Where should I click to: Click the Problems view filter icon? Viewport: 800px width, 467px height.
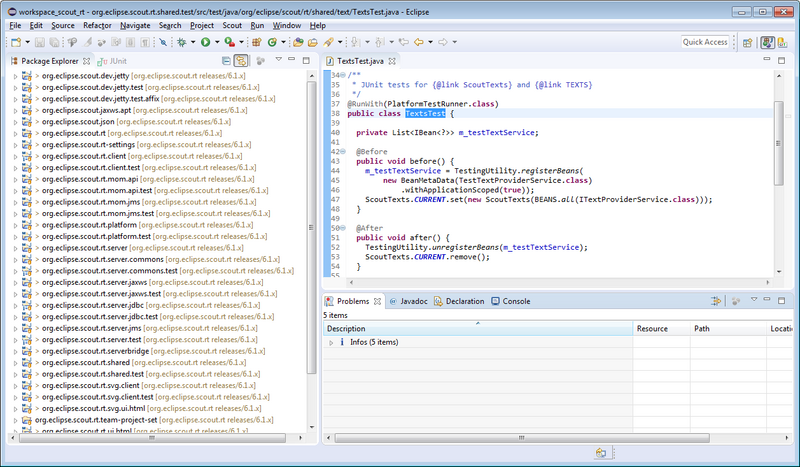pos(716,301)
